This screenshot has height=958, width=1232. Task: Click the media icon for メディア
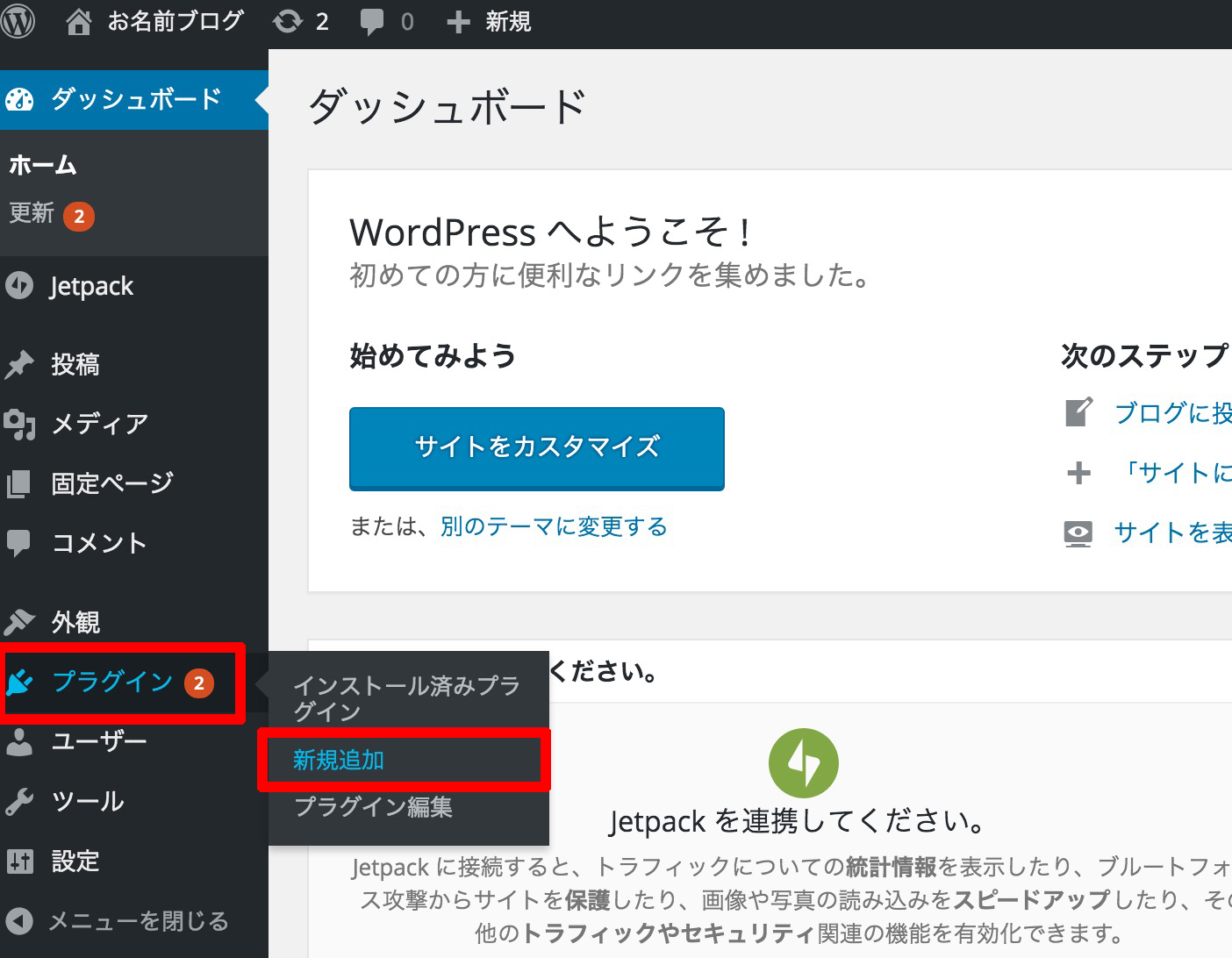[19, 425]
